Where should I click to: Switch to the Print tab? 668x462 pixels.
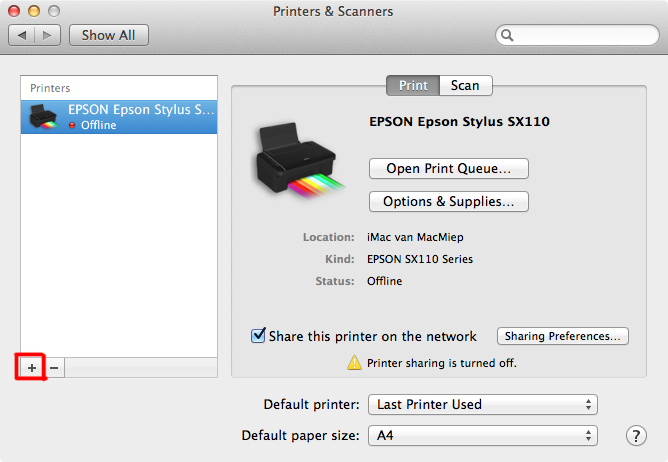click(413, 86)
